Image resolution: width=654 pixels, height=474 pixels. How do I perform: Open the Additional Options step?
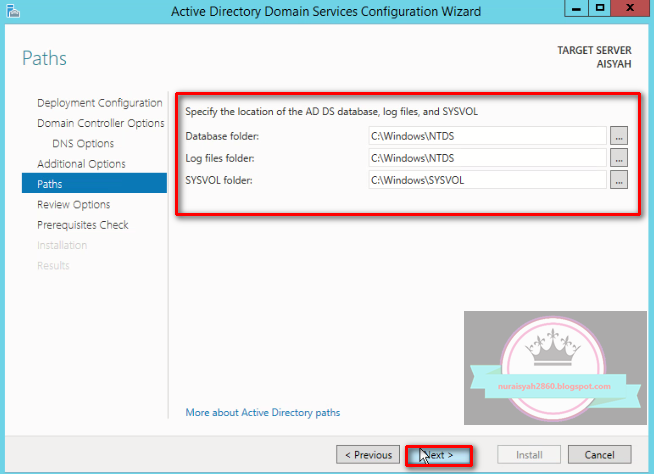coord(81,164)
